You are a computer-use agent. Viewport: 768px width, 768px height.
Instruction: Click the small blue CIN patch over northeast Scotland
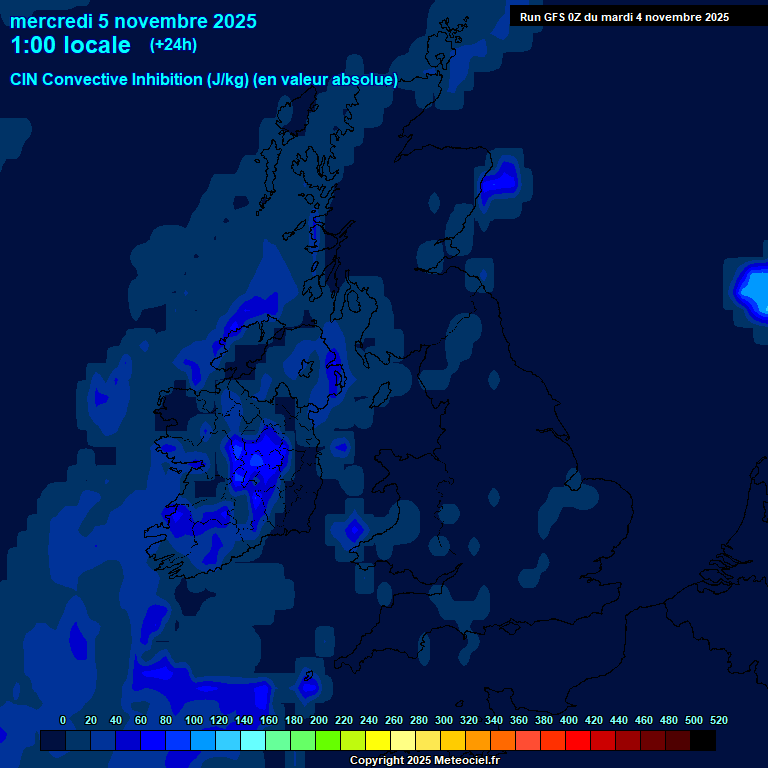coord(500,181)
